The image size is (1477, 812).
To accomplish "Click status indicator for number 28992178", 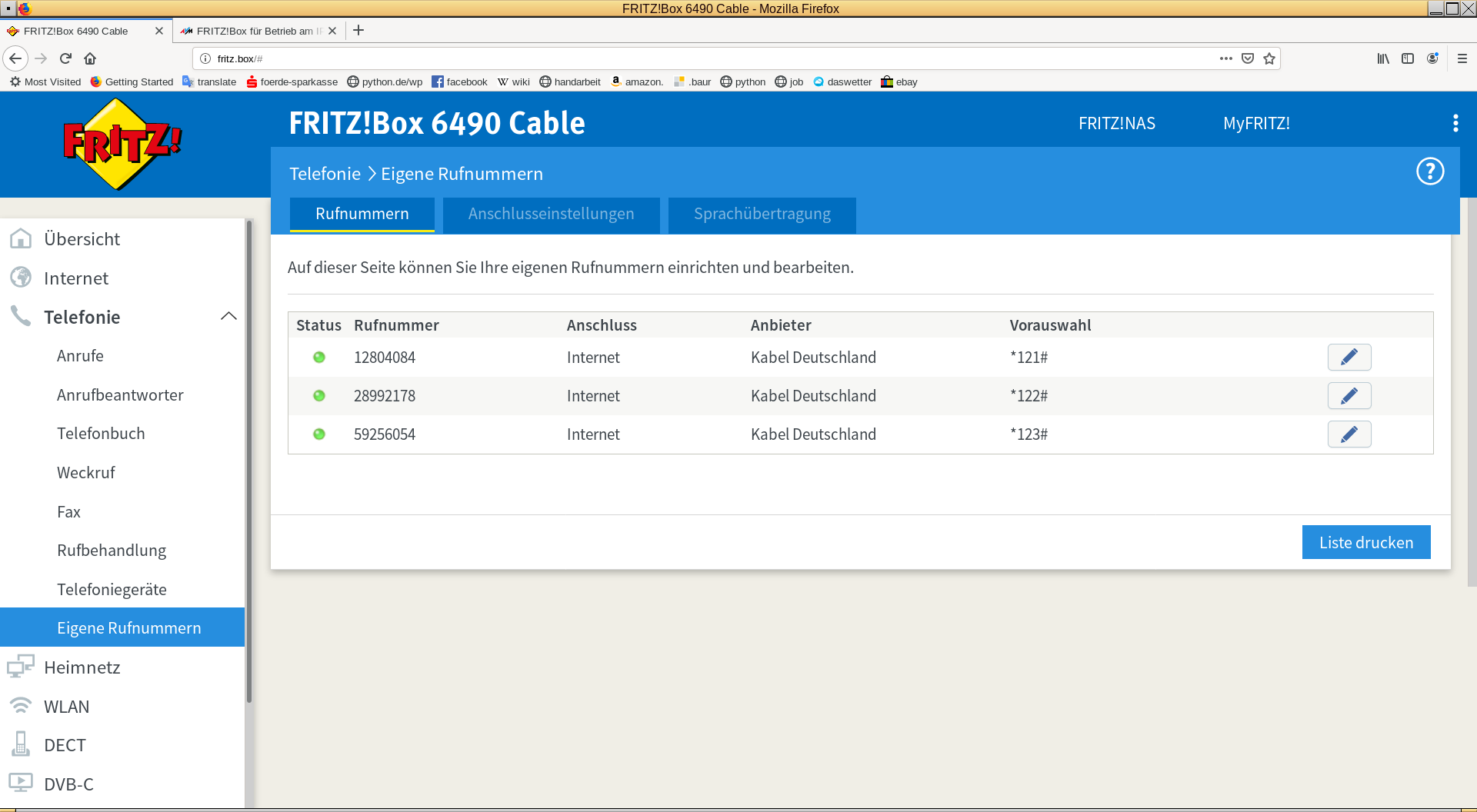I will point(319,395).
